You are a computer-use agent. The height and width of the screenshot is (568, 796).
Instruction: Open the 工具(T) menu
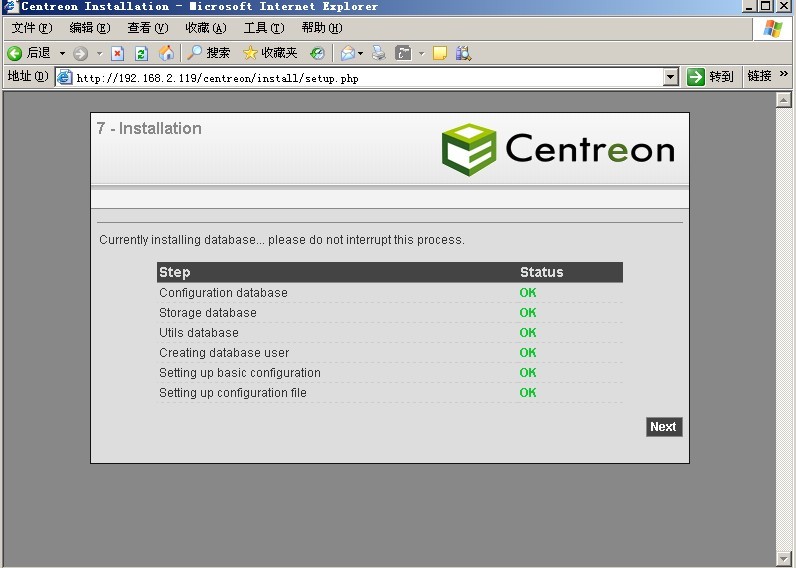point(263,28)
